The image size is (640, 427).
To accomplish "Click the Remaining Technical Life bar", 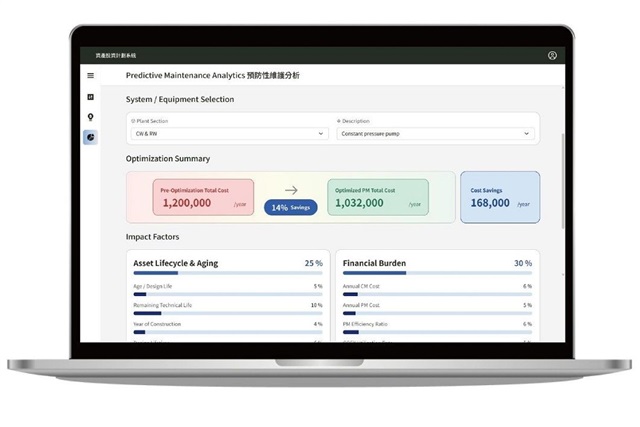I will pos(228,313).
